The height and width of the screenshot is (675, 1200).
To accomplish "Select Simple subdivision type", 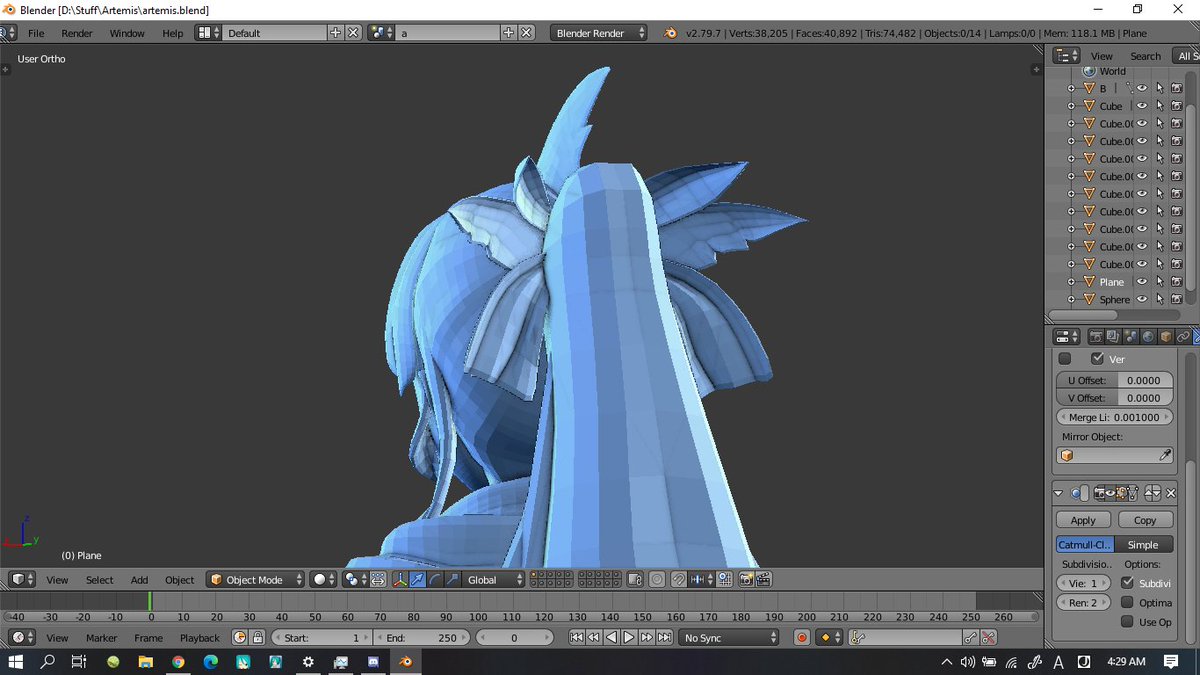I will tap(1143, 545).
